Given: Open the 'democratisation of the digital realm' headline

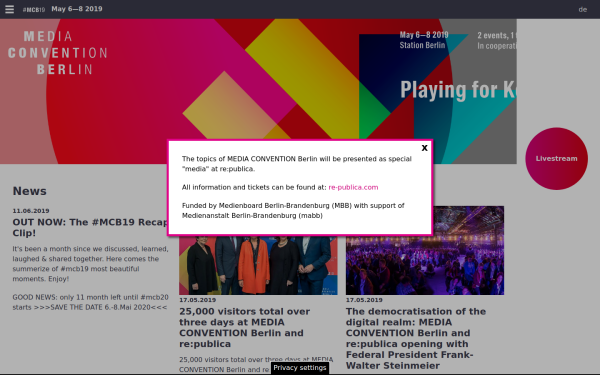Looking at the screenshot, I should click(x=416, y=338).
